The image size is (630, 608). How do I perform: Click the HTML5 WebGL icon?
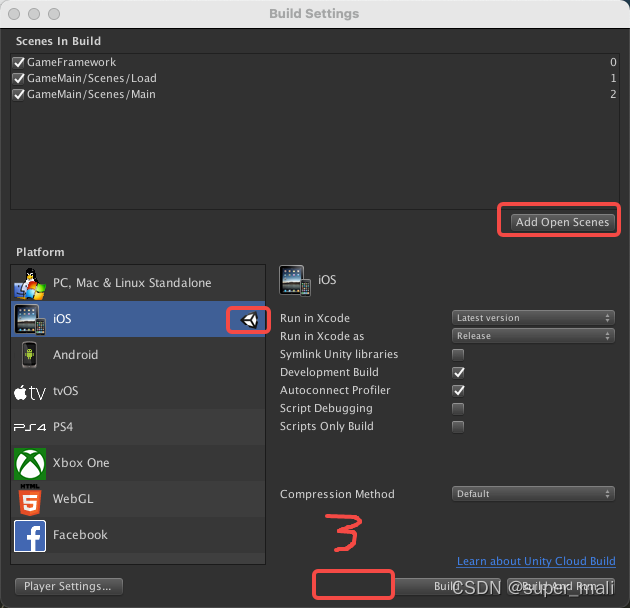tap(30, 500)
